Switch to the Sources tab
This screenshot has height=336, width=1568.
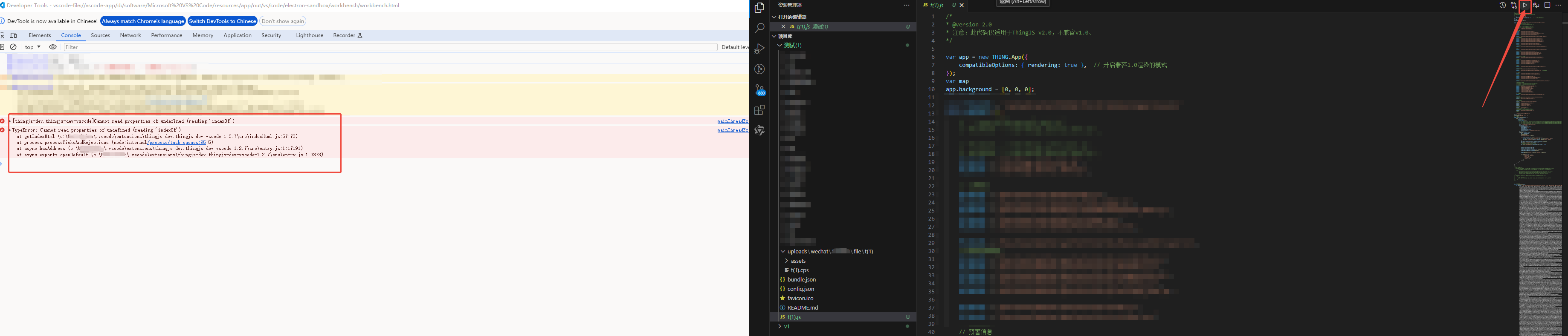pyautogui.click(x=101, y=35)
